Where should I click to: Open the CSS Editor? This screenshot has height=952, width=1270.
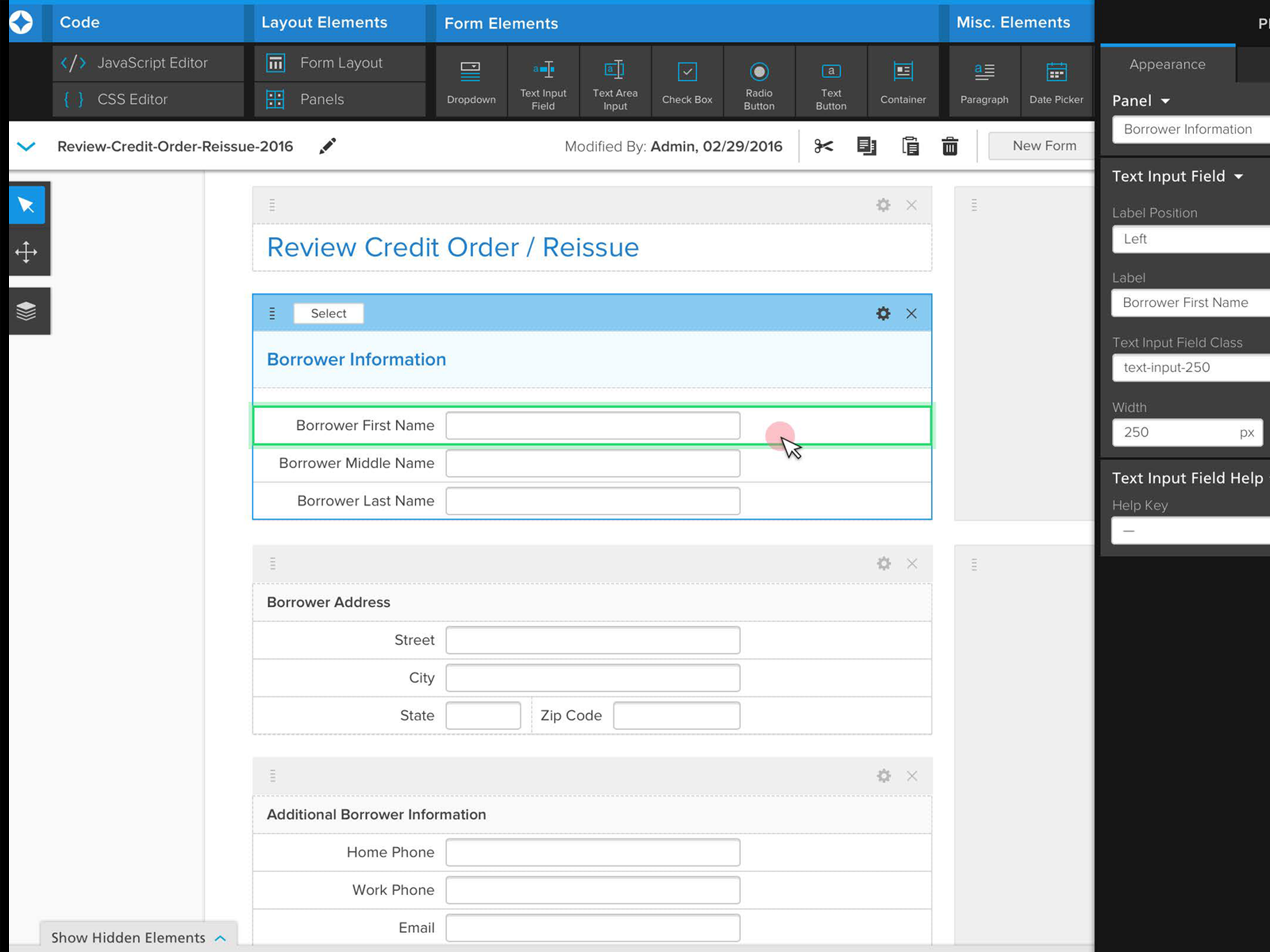pos(148,99)
